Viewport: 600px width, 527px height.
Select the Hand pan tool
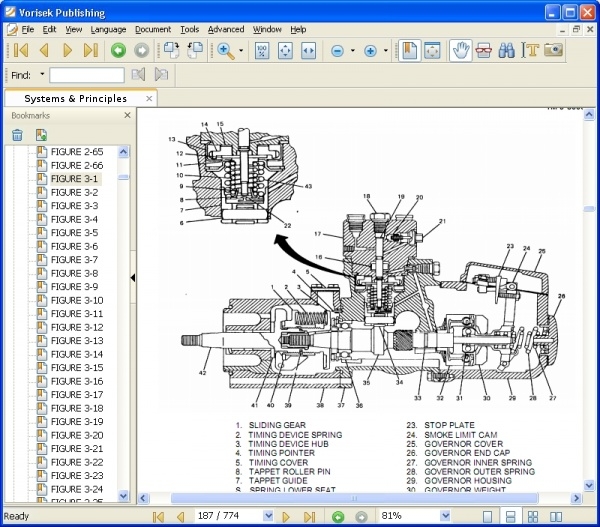pyautogui.click(x=460, y=50)
